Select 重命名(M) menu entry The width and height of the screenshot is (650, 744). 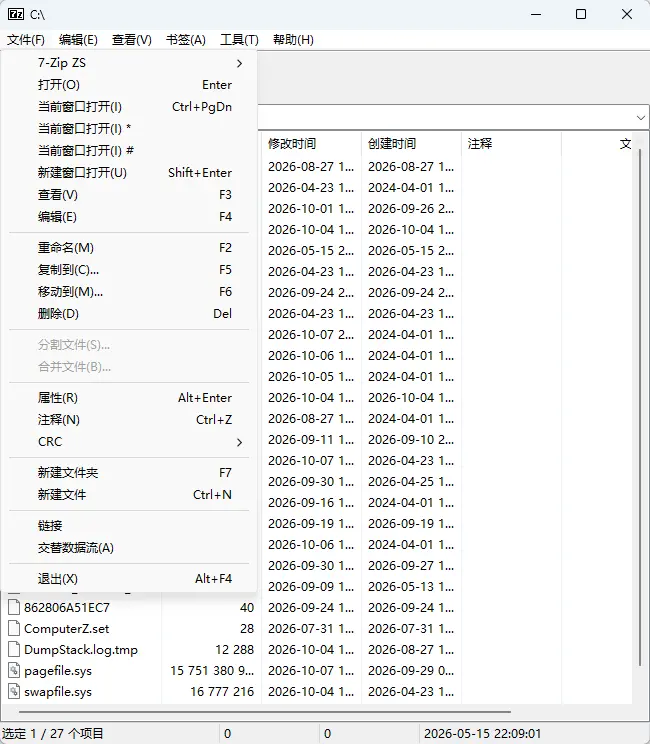[x=129, y=248]
